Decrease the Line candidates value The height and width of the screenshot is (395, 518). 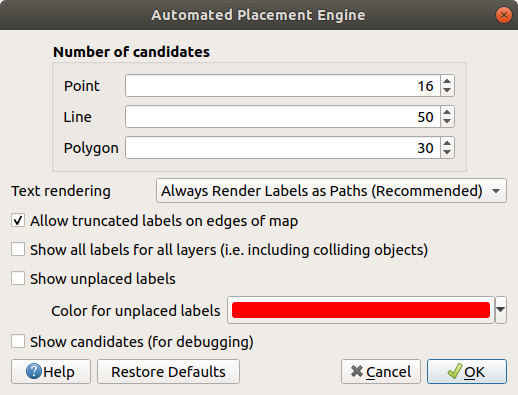447,122
